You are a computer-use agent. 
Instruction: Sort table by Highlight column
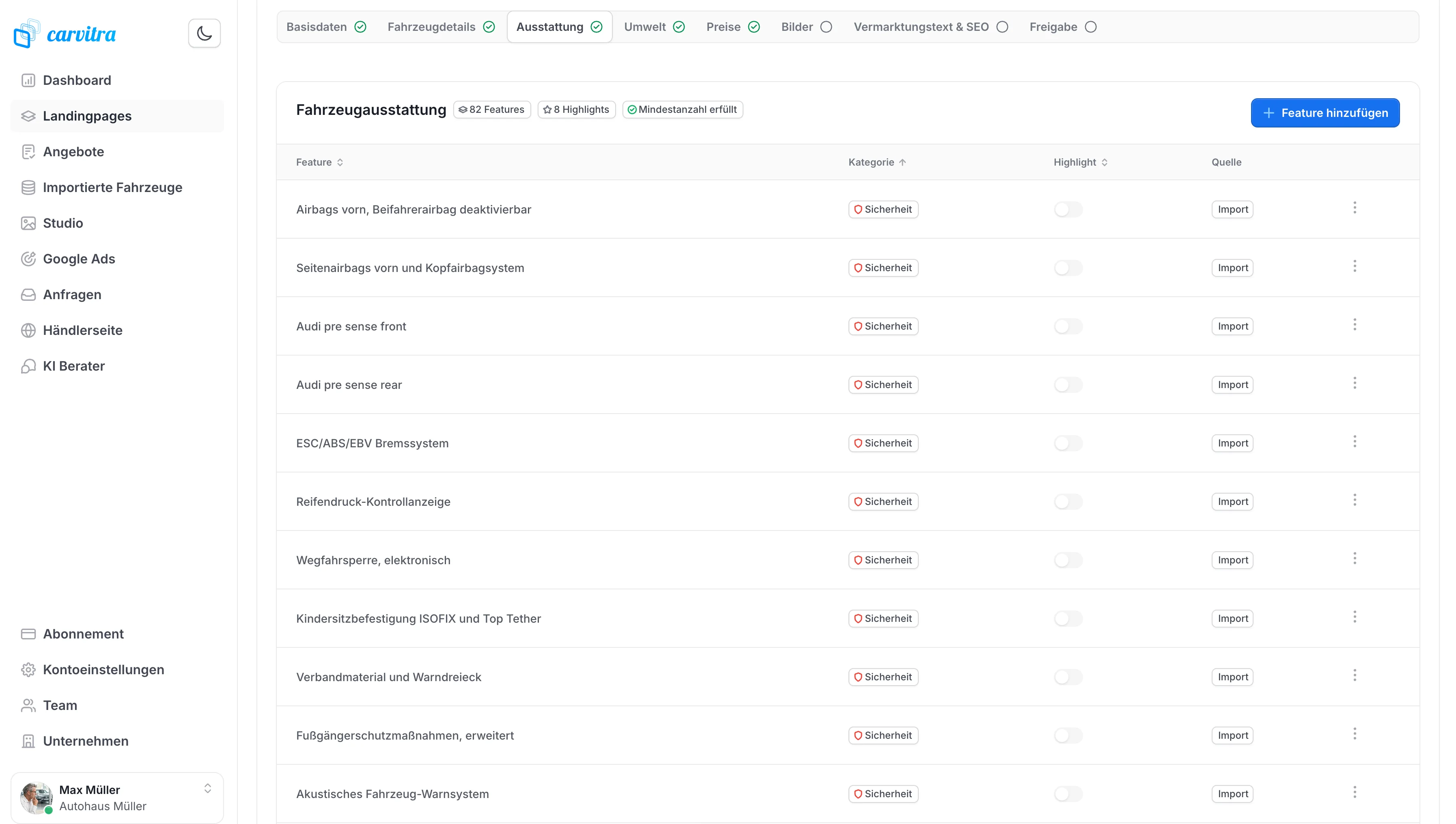[1080, 162]
